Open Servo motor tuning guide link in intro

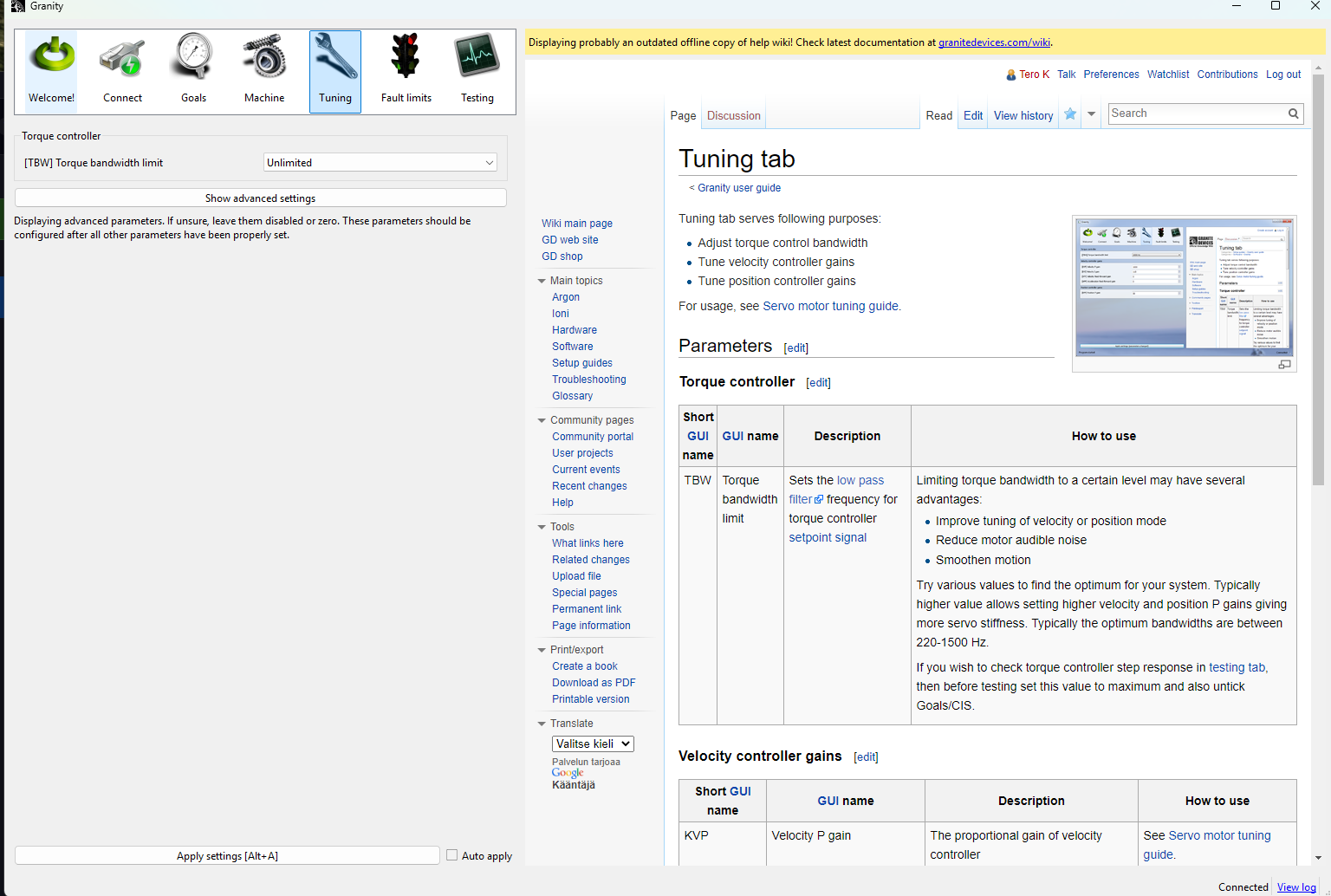[x=830, y=306]
